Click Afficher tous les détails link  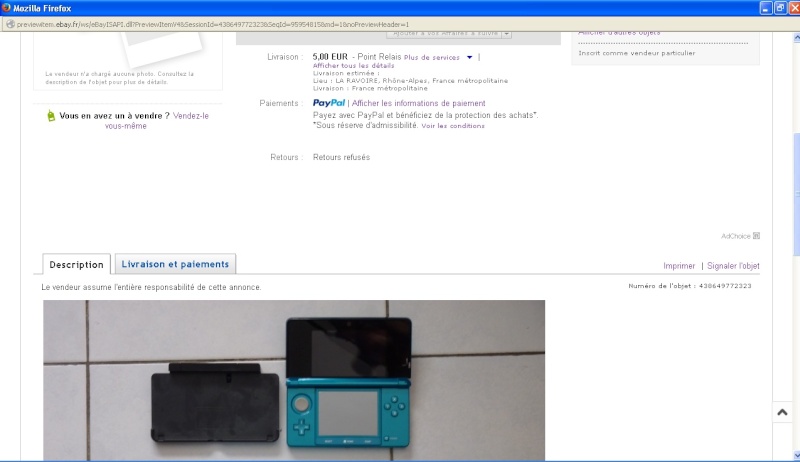click(353, 66)
